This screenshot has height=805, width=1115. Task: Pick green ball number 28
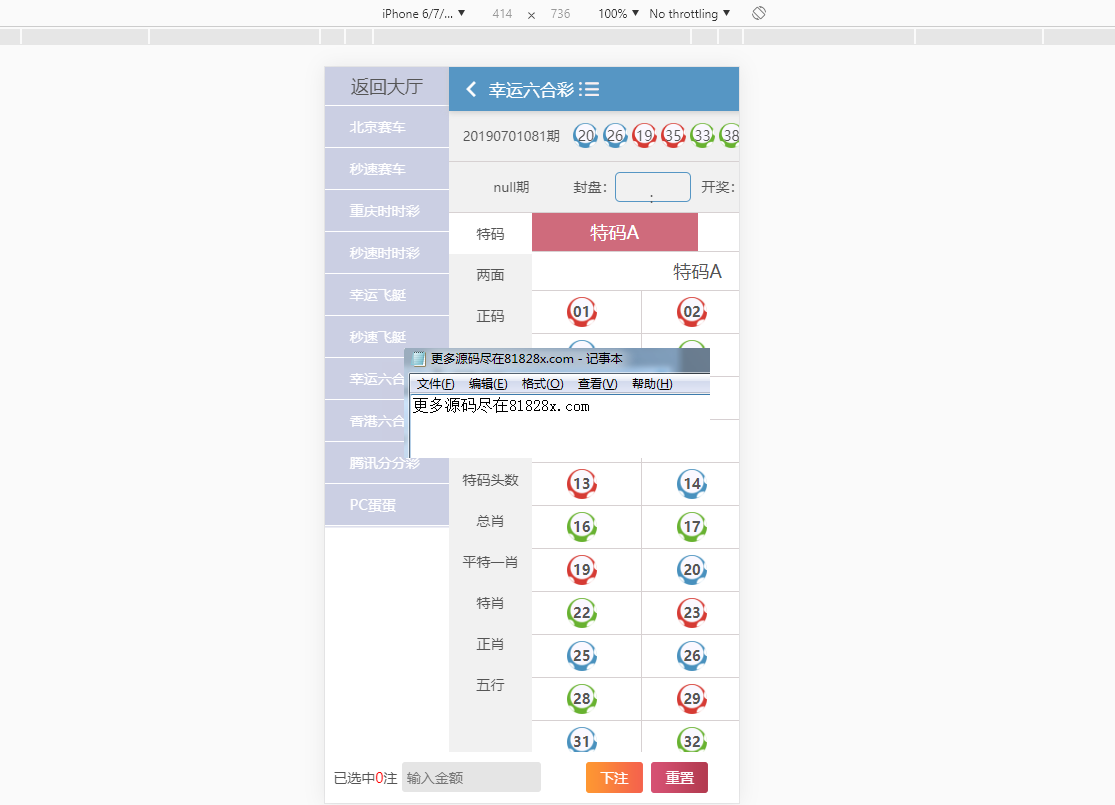pyautogui.click(x=582, y=698)
